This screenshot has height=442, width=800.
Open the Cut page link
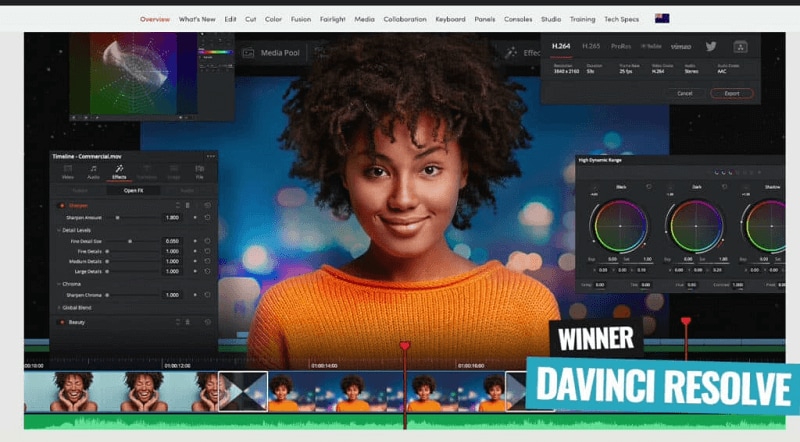point(251,19)
